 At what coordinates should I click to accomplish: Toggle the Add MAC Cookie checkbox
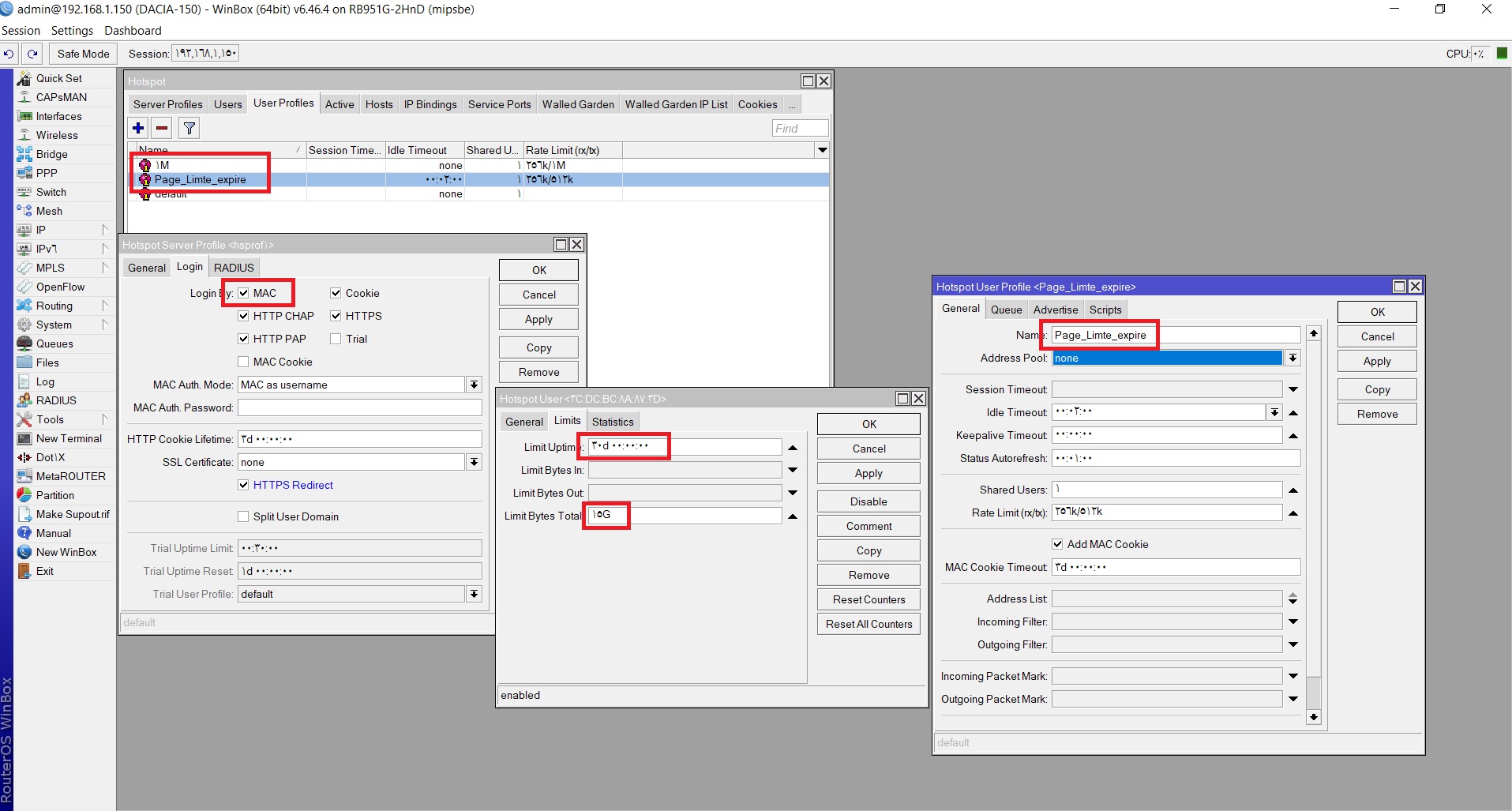(1057, 544)
